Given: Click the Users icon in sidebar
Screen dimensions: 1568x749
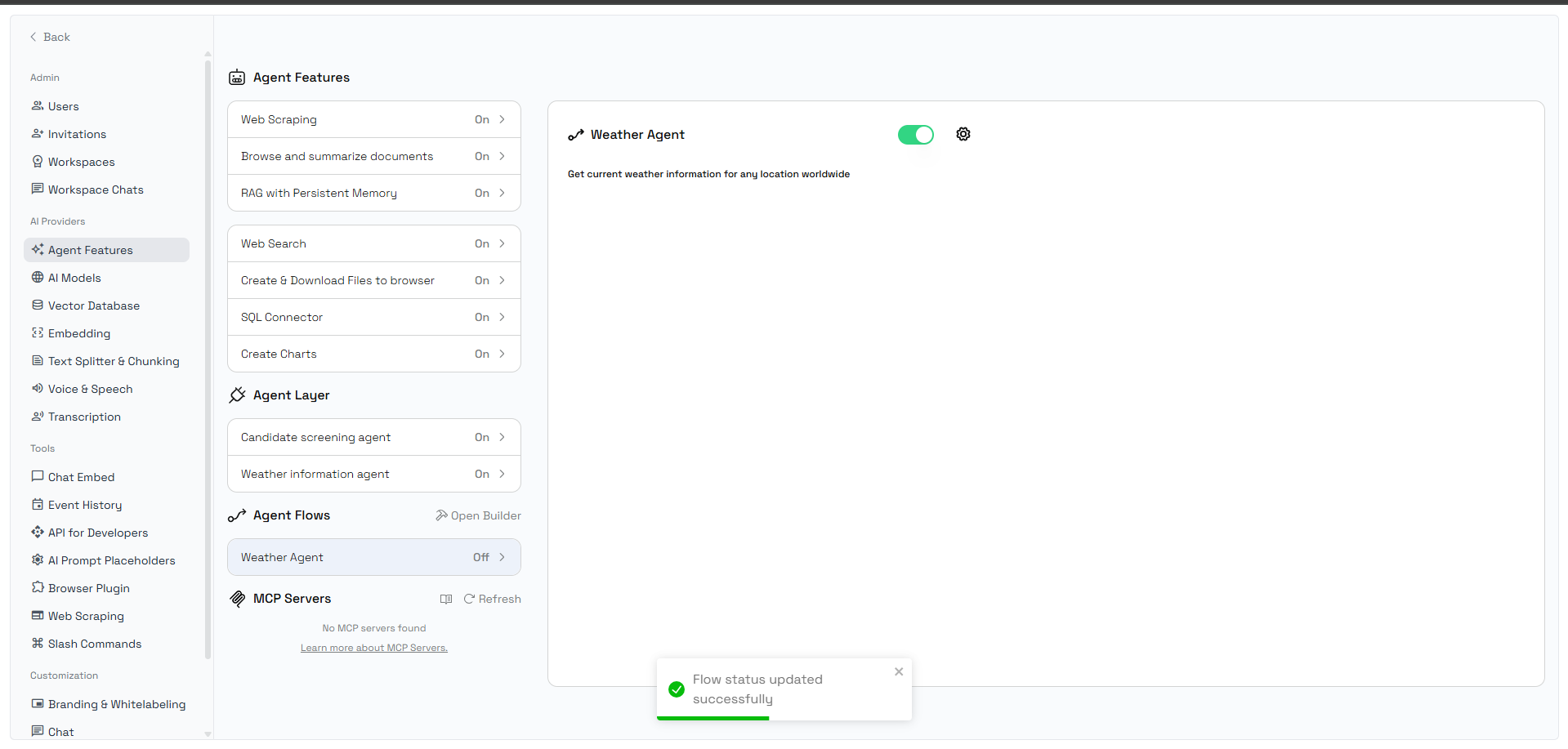Looking at the screenshot, I should pyautogui.click(x=38, y=106).
